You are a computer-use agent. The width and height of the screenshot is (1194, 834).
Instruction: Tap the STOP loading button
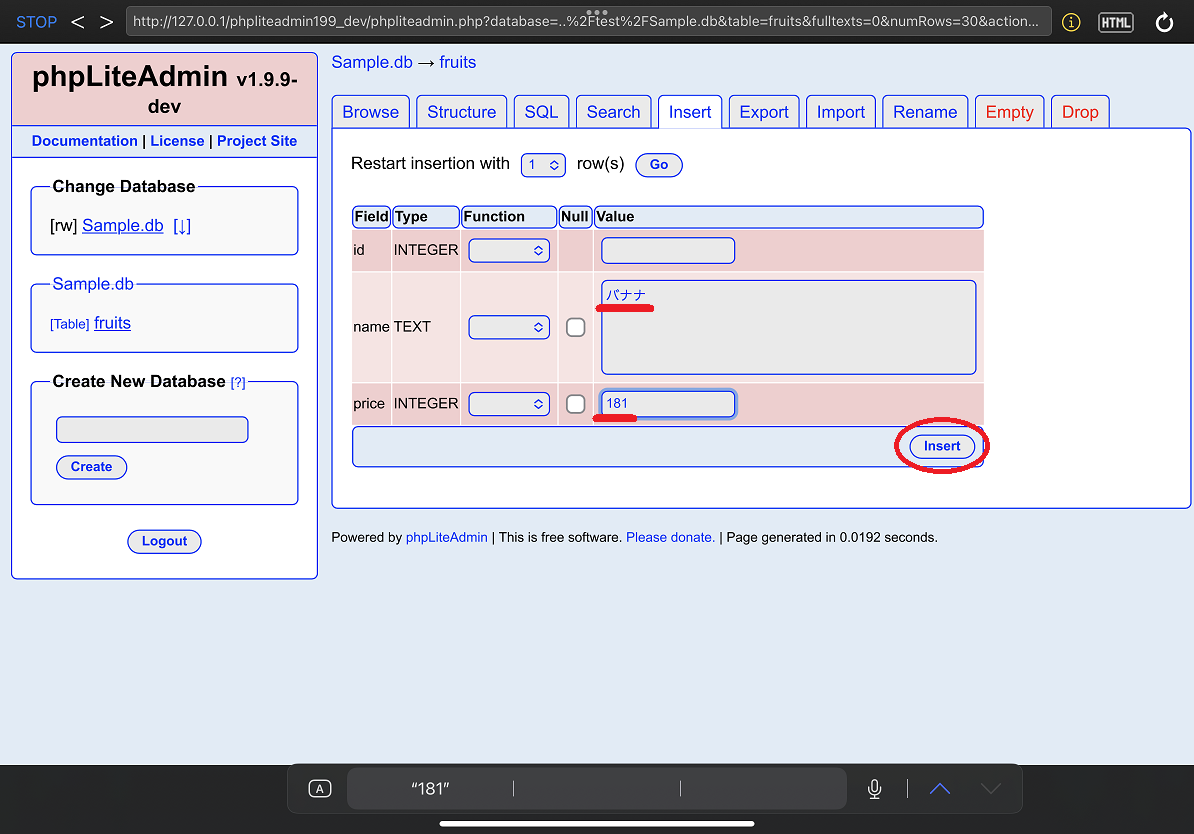(x=36, y=22)
